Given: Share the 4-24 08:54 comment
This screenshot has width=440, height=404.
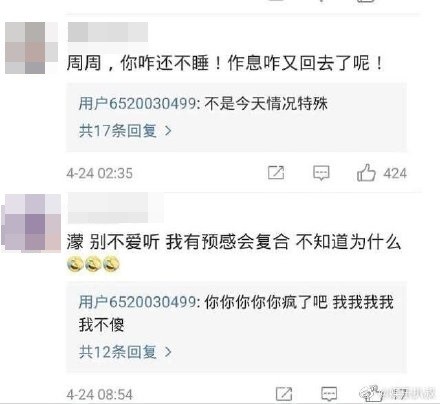Looking at the screenshot, I should 284,394.
